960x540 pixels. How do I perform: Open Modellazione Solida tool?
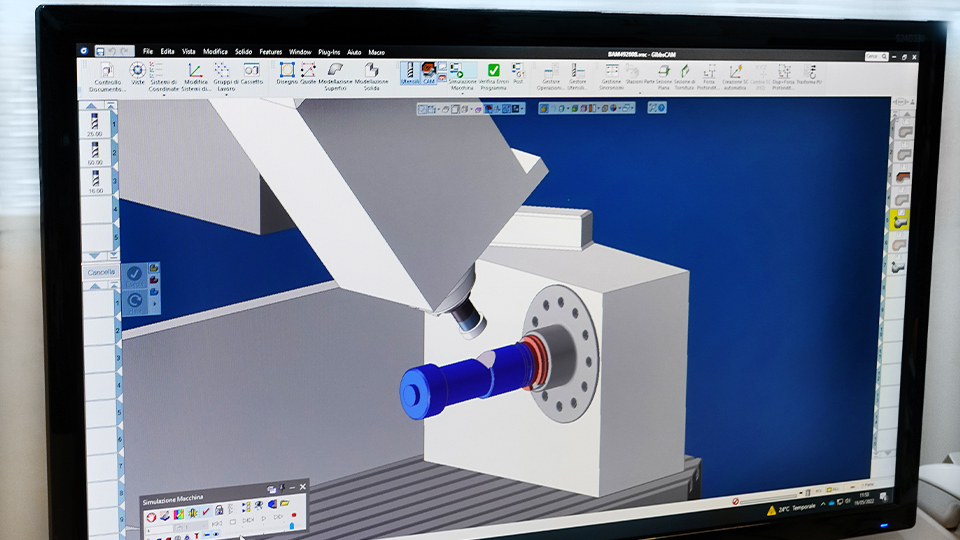tap(371, 73)
